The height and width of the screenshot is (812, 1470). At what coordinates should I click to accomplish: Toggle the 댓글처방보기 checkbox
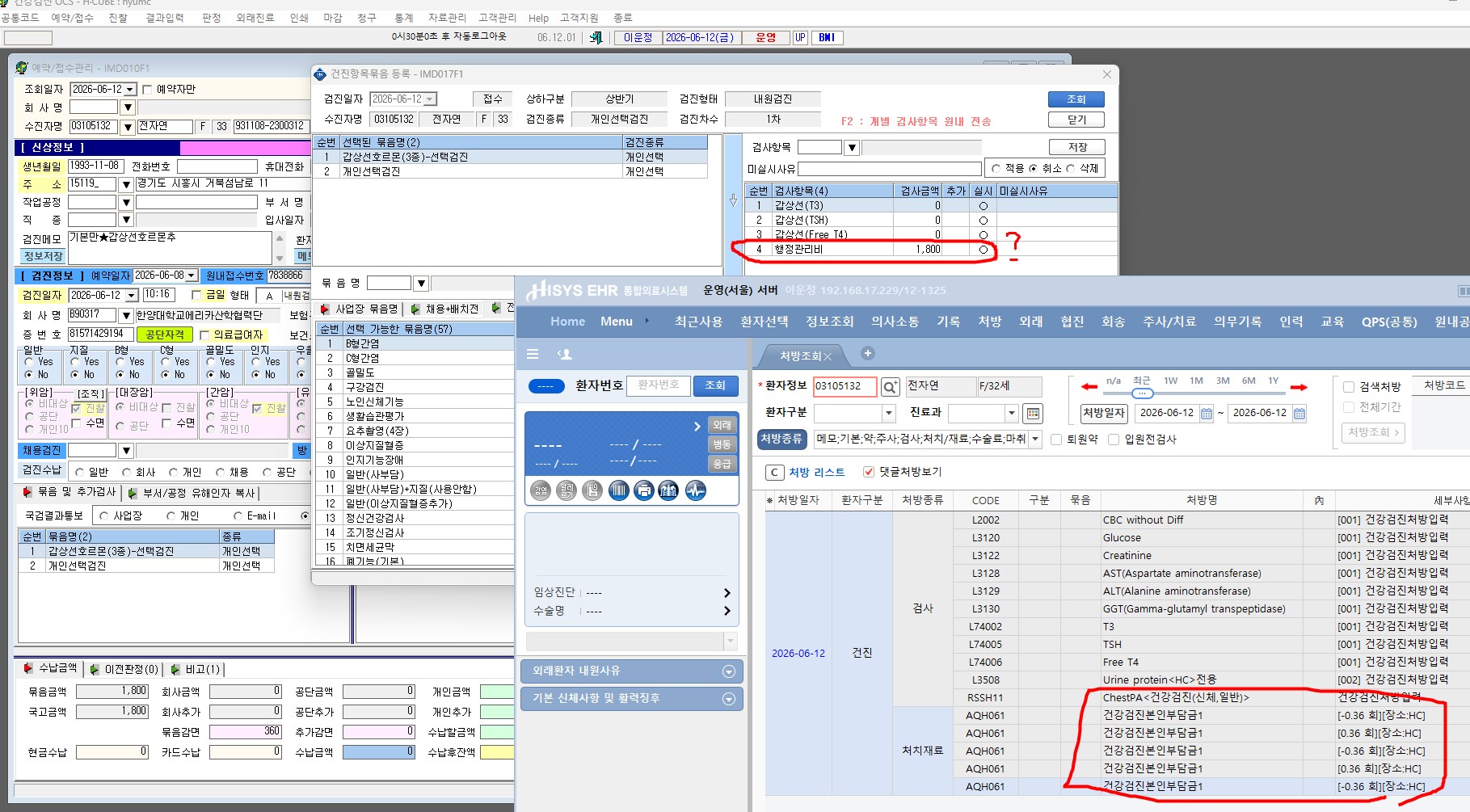coord(869,472)
